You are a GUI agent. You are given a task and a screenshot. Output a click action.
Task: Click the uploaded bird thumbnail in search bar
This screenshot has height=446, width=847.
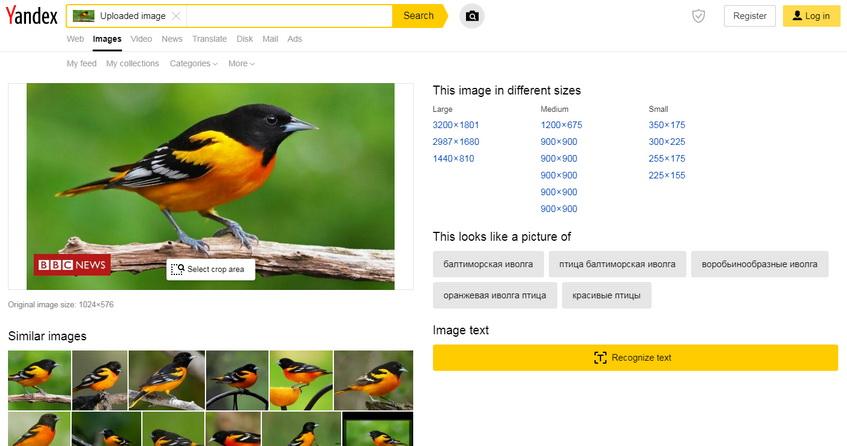[83, 16]
